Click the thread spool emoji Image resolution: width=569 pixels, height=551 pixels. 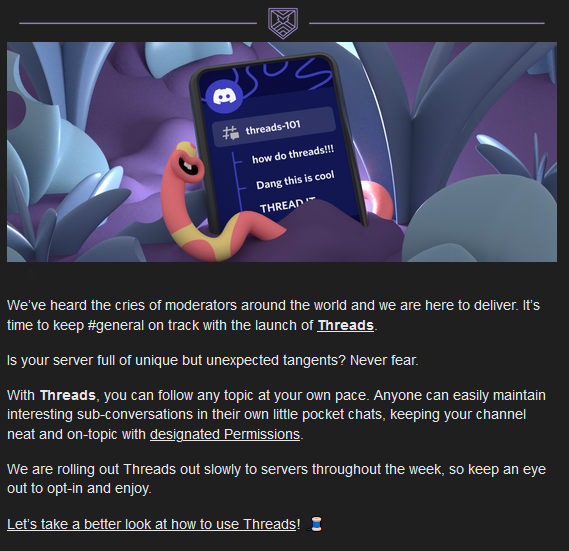pos(315,524)
